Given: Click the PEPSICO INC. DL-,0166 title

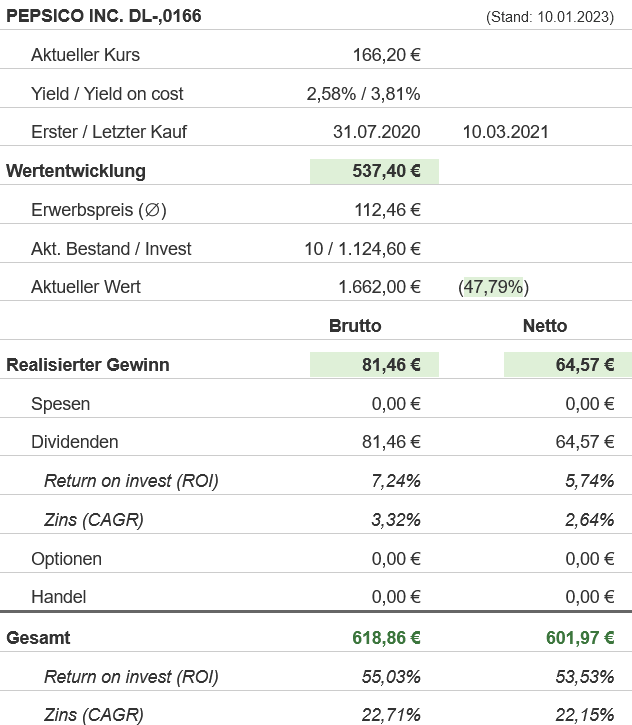Looking at the screenshot, I should pos(103,16).
